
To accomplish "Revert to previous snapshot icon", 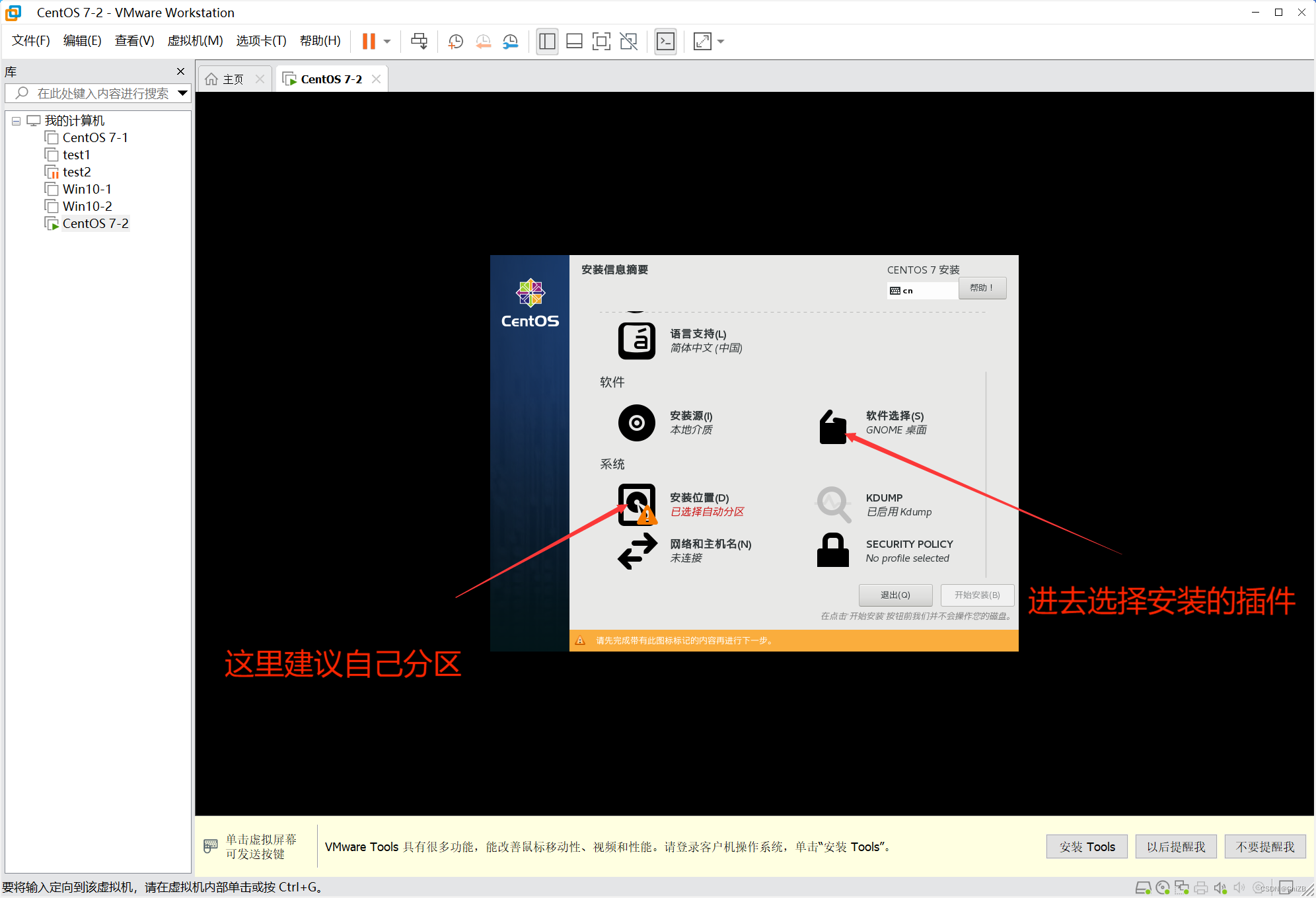I will pos(483,42).
